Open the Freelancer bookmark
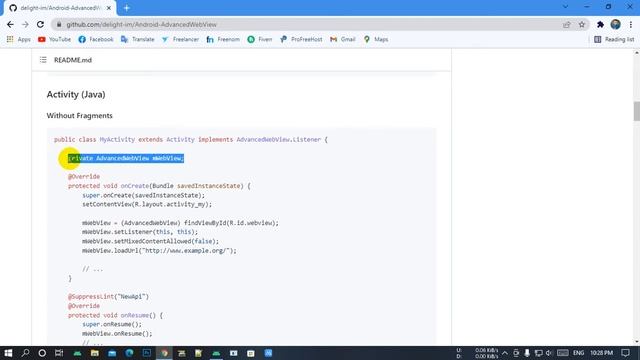 click(x=180, y=39)
